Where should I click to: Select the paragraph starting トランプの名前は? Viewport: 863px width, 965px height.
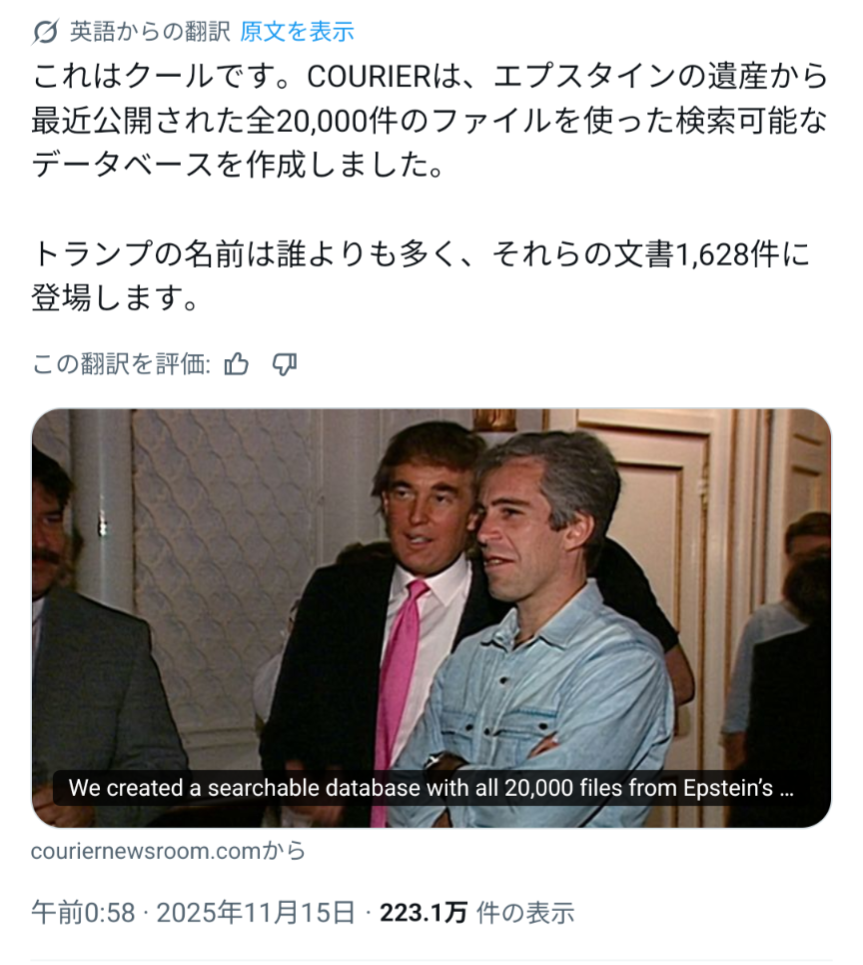[x=420, y=276]
